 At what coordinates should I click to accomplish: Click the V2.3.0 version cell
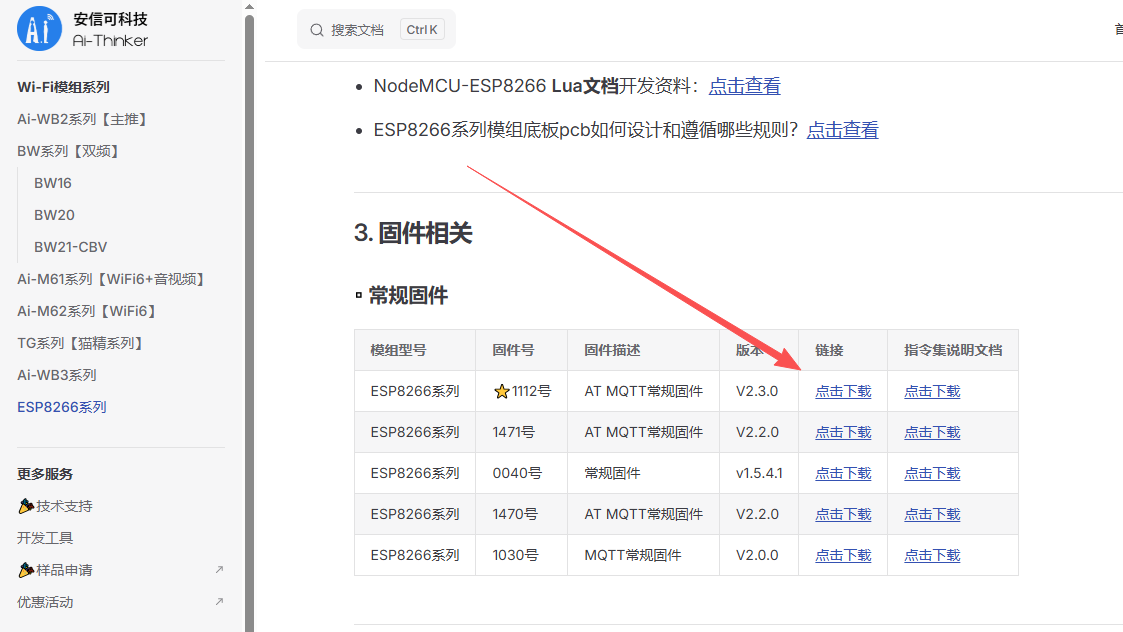[757, 391]
